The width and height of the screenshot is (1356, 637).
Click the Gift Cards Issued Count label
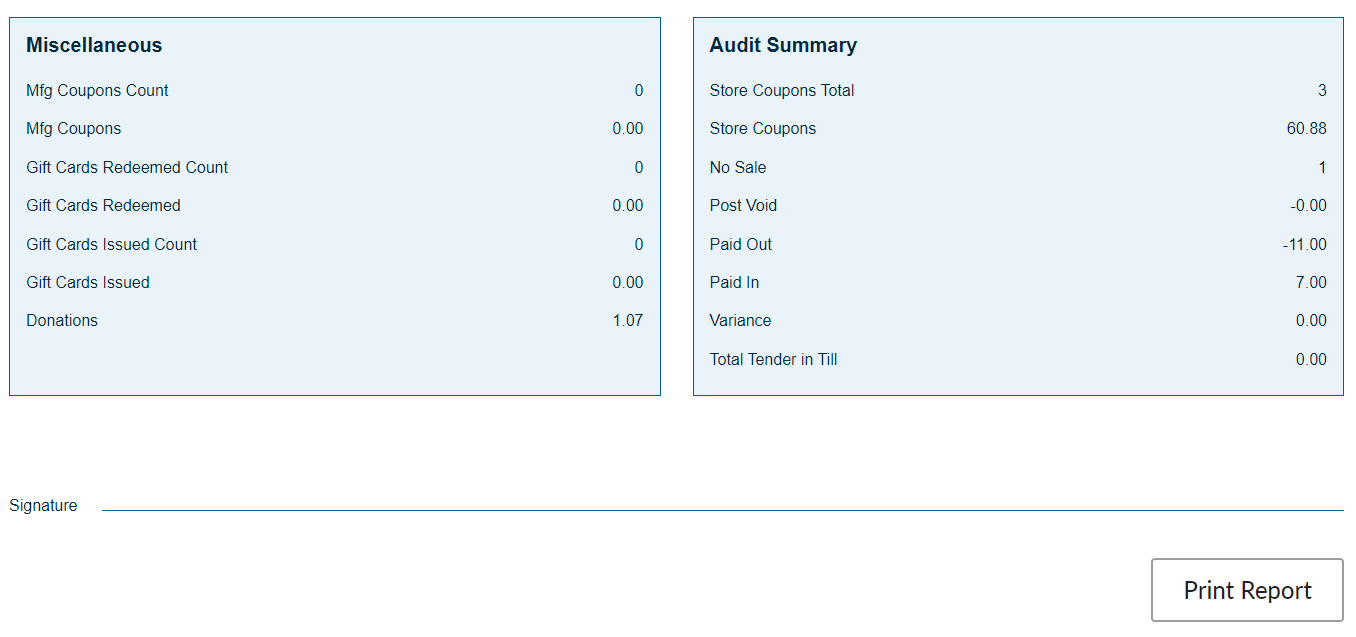[111, 244]
